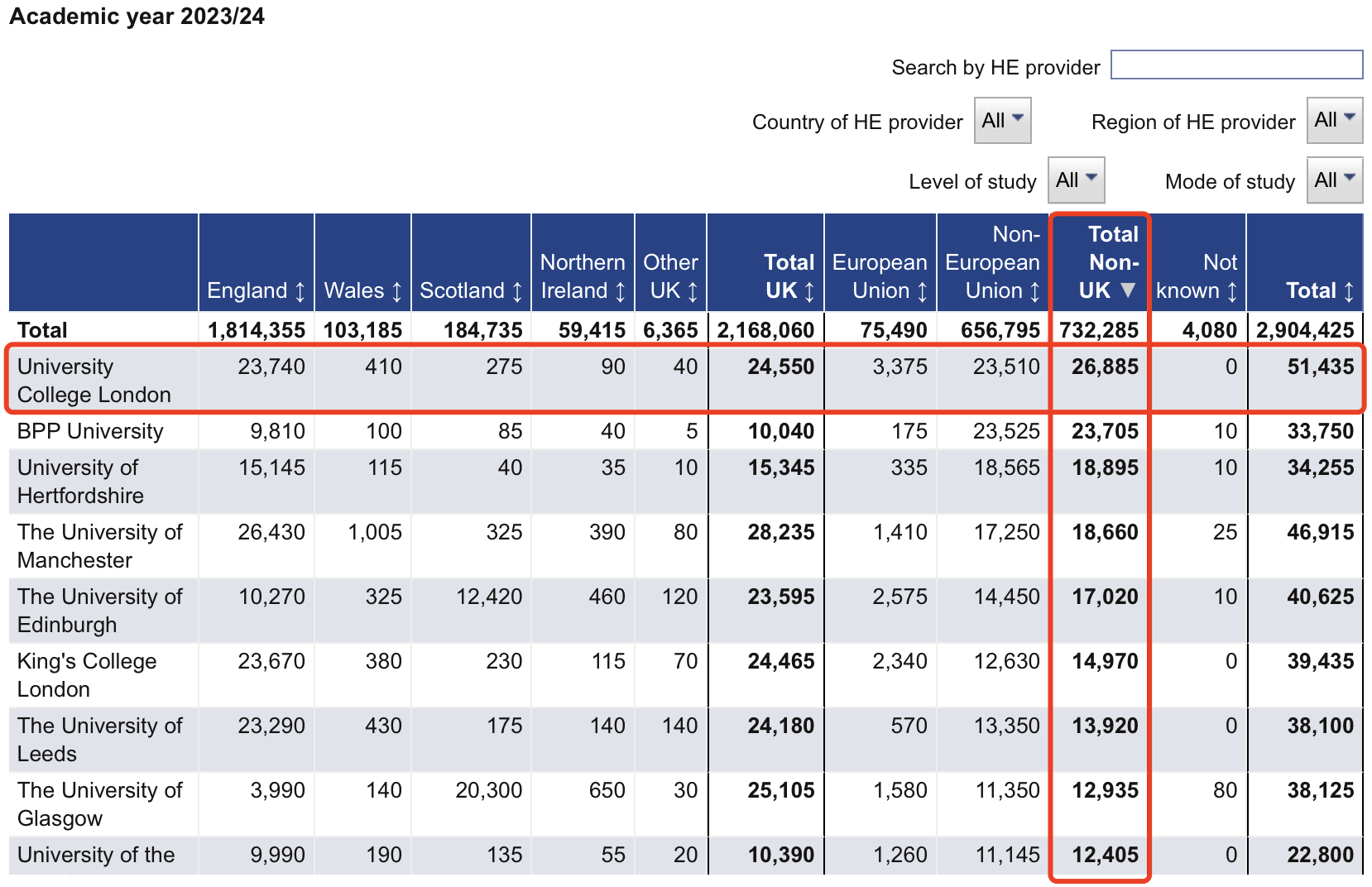This screenshot has width=1372, height=887.
Task: Sort by Other UK column icon
Action: coord(693,292)
